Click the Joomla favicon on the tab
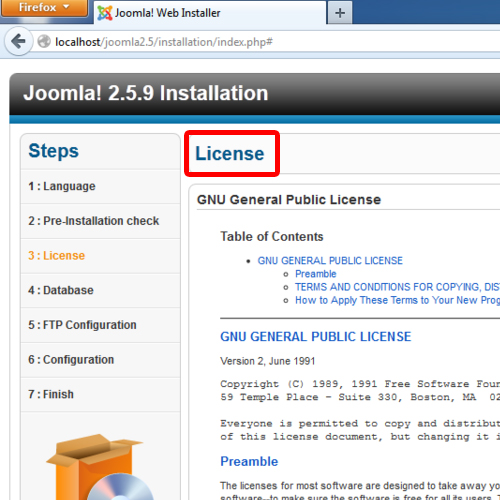This screenshot has height=500, width=500. click(105, 13)
